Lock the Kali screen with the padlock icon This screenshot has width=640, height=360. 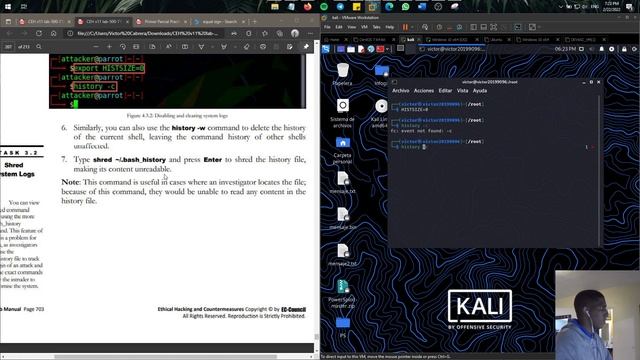pyautogui.click(x=624, y=49)
